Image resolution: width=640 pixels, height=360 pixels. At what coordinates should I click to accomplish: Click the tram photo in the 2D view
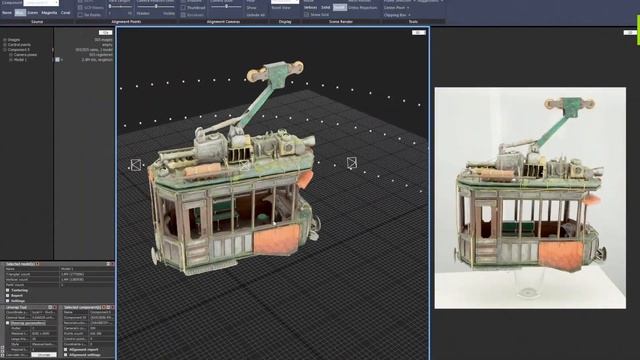pyautogui.click(x=530, y=198)
